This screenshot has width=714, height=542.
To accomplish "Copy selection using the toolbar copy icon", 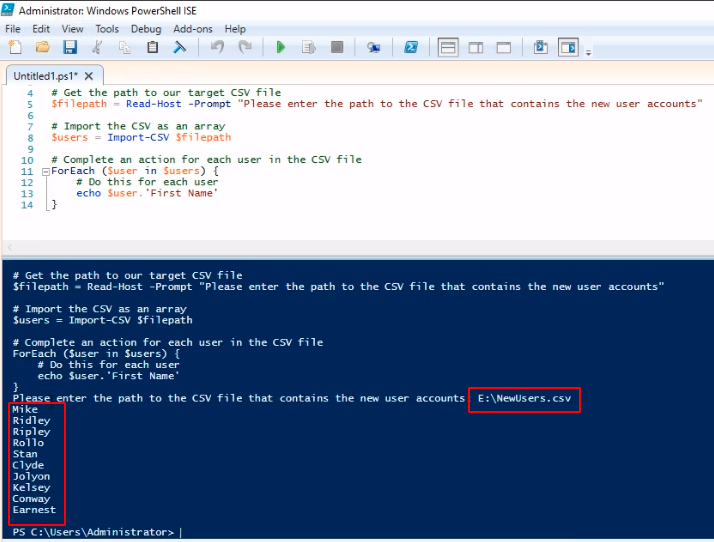I will (x=125, y=47).
